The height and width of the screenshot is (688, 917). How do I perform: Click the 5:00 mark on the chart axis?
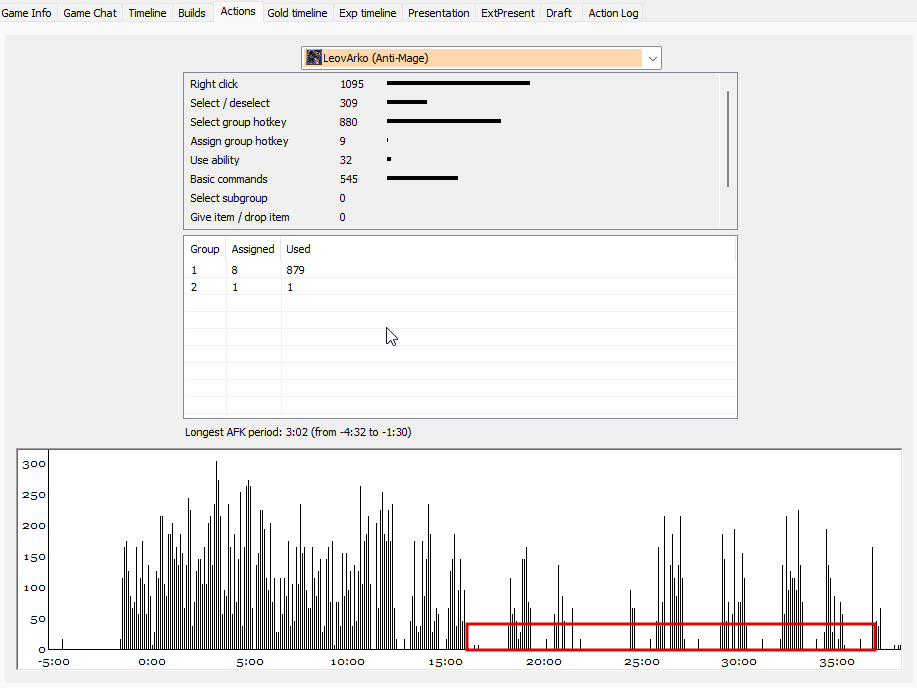(x=250, y=662)
